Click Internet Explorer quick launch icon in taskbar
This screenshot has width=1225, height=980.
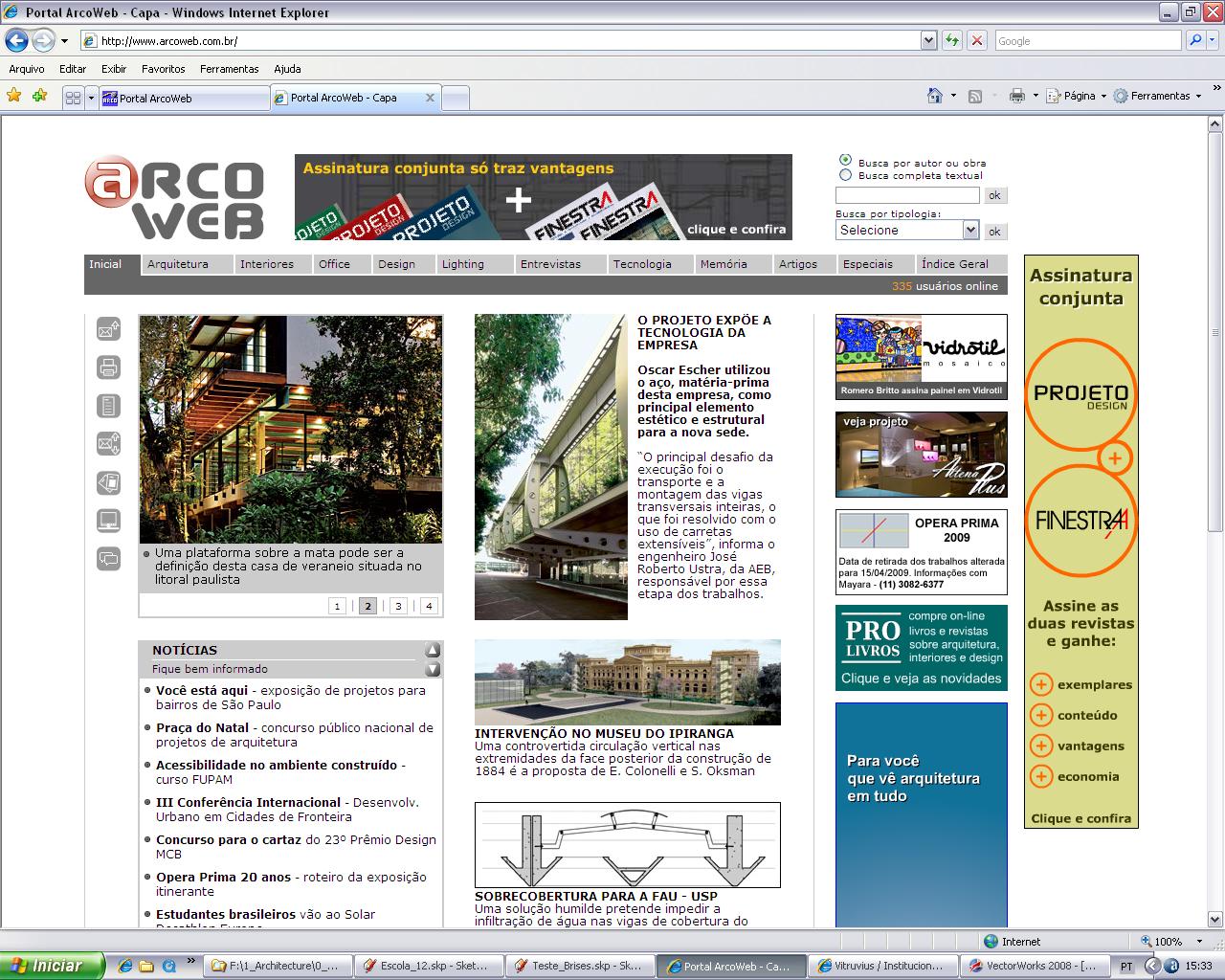point(125,966)
